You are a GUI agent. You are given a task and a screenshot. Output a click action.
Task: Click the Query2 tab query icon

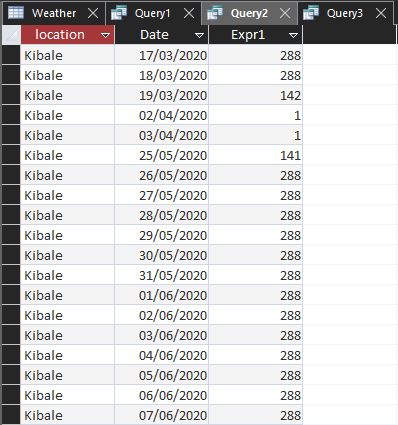pyautogui.click(x=215, y=13)
